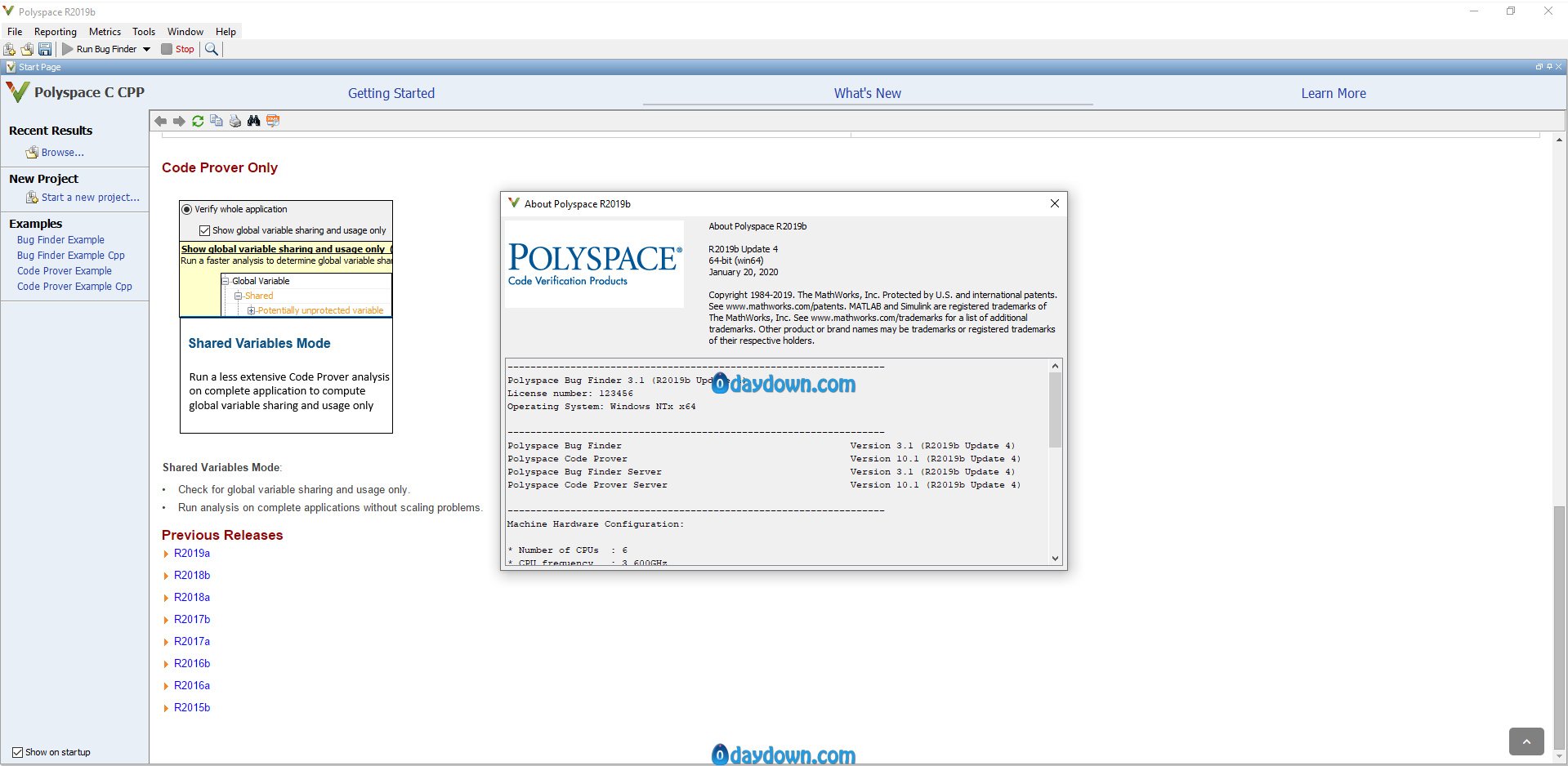This screenshot has width=1568, height=766.
Task: Click the green refresh page icon
Action: point(198,121)
